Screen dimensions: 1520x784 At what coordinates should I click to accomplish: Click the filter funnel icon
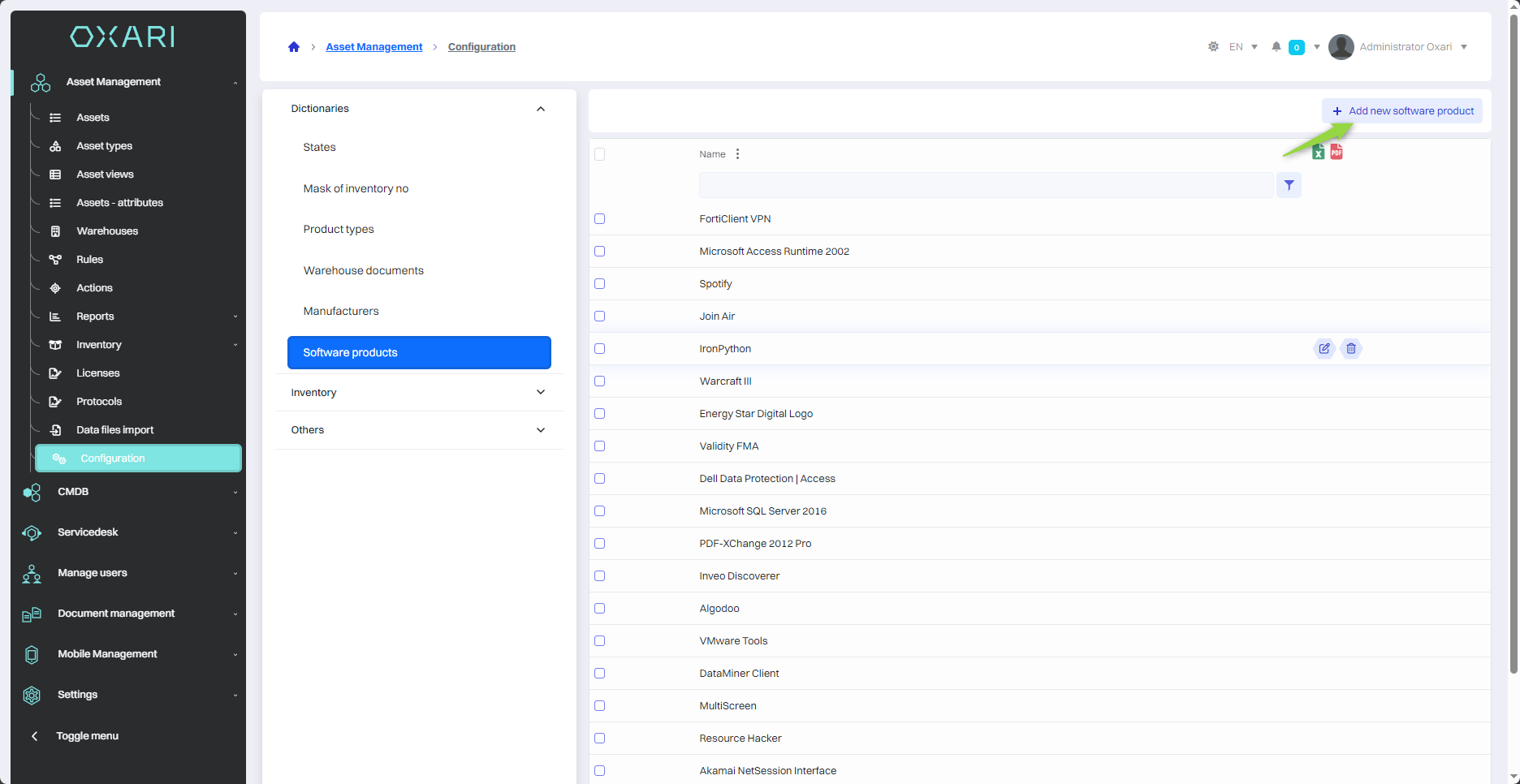click(1289, 185)
